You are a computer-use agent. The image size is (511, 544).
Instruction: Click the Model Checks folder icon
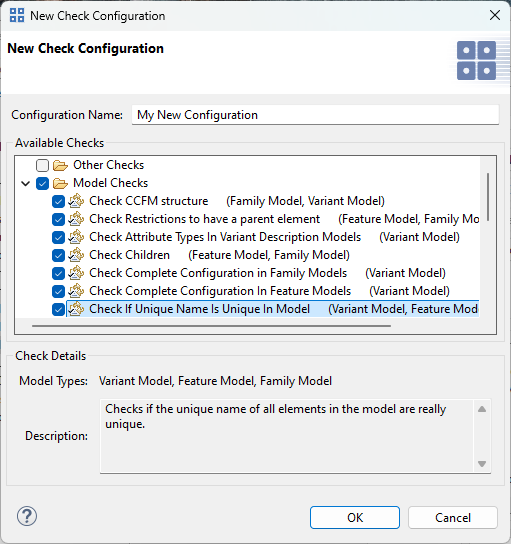point(60,184)
